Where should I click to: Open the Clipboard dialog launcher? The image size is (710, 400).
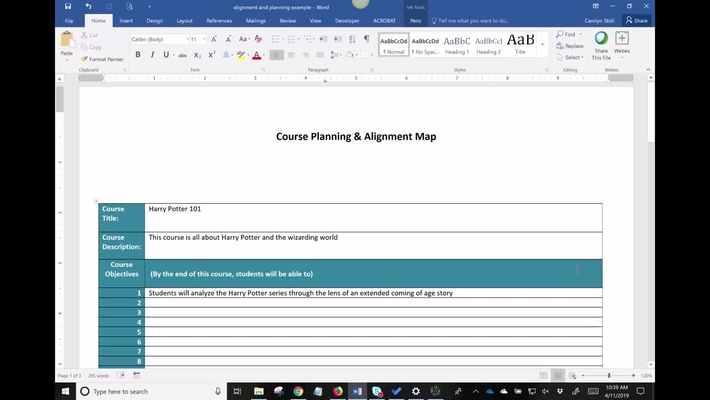(x=125, y=70)
